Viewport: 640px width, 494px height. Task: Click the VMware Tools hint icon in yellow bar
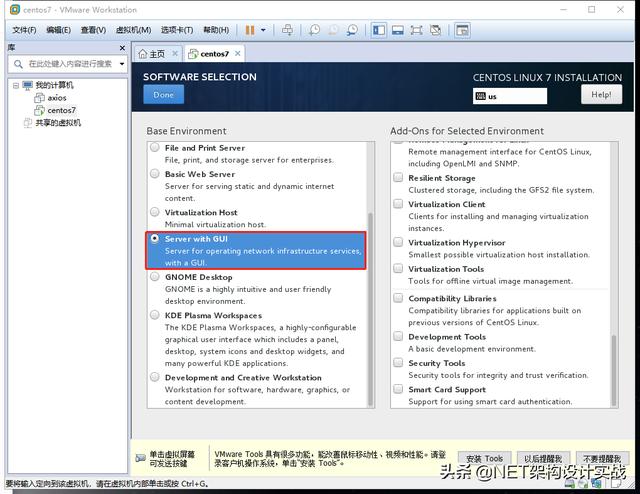pyautogui.click(x=140, y=458)
